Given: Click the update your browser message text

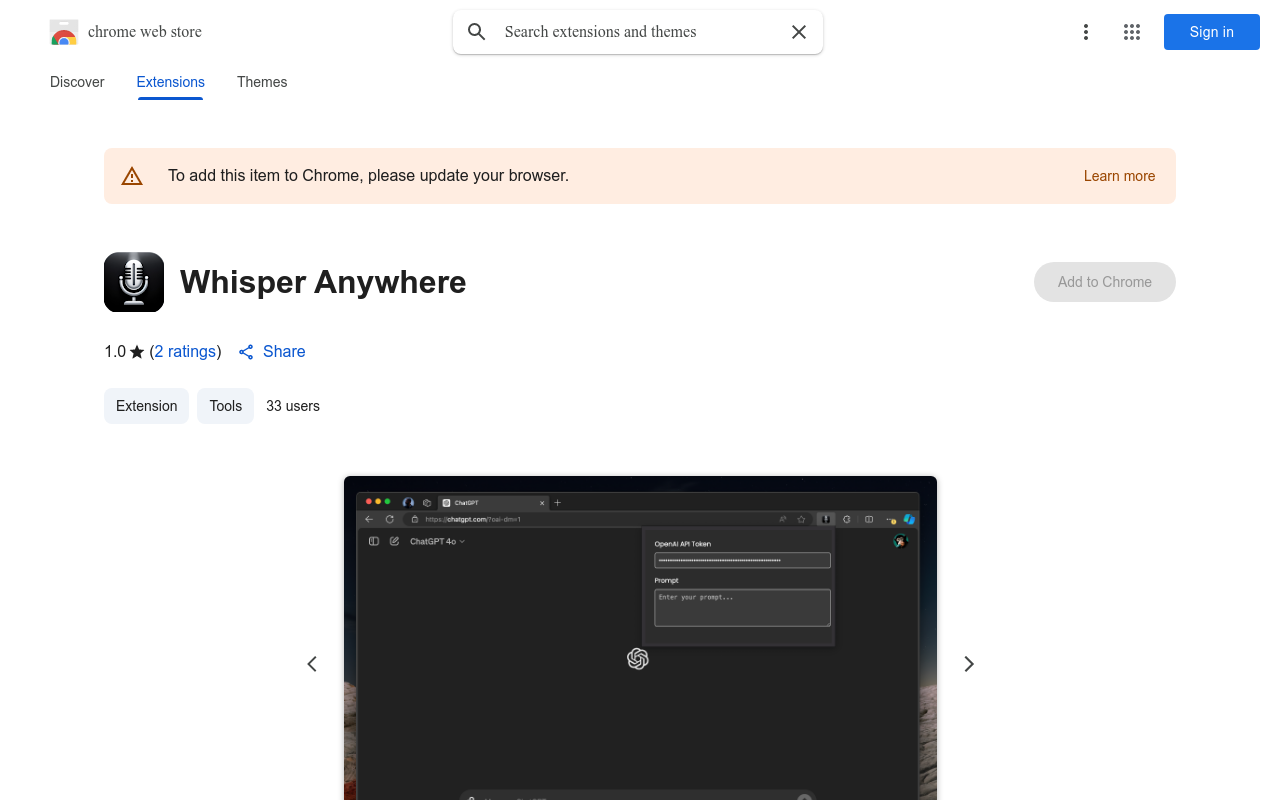Looking at the screenshot, I should pyautogui.click(x=368, y=176).
